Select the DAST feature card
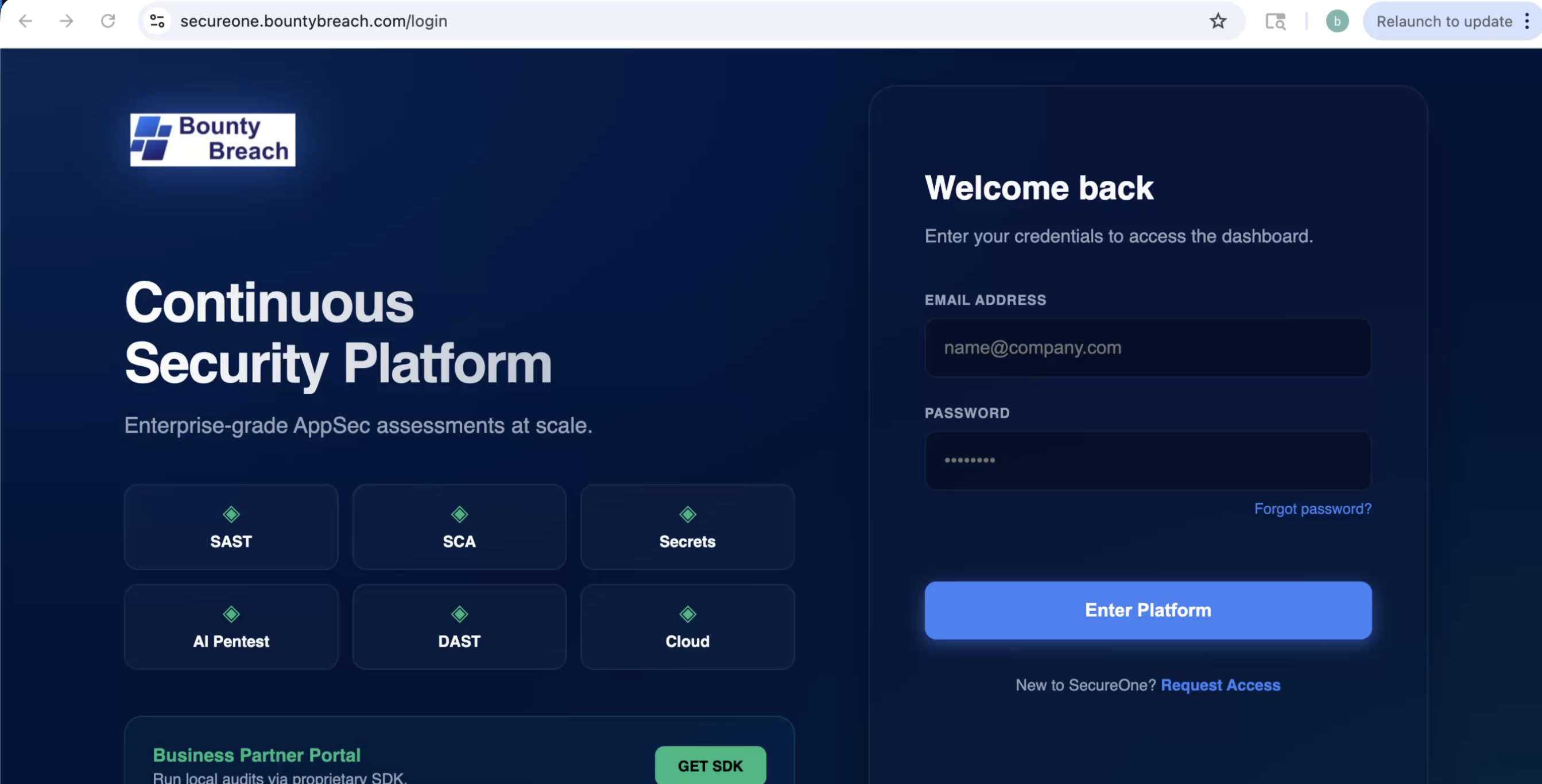The image size is (1542, 784). 459,627
